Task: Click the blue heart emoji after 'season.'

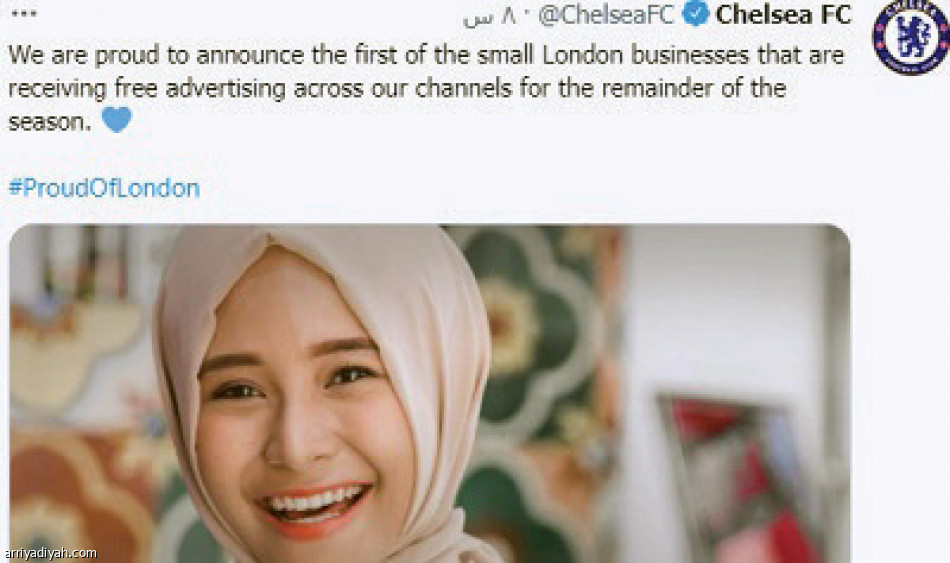Action: point(116,119)
